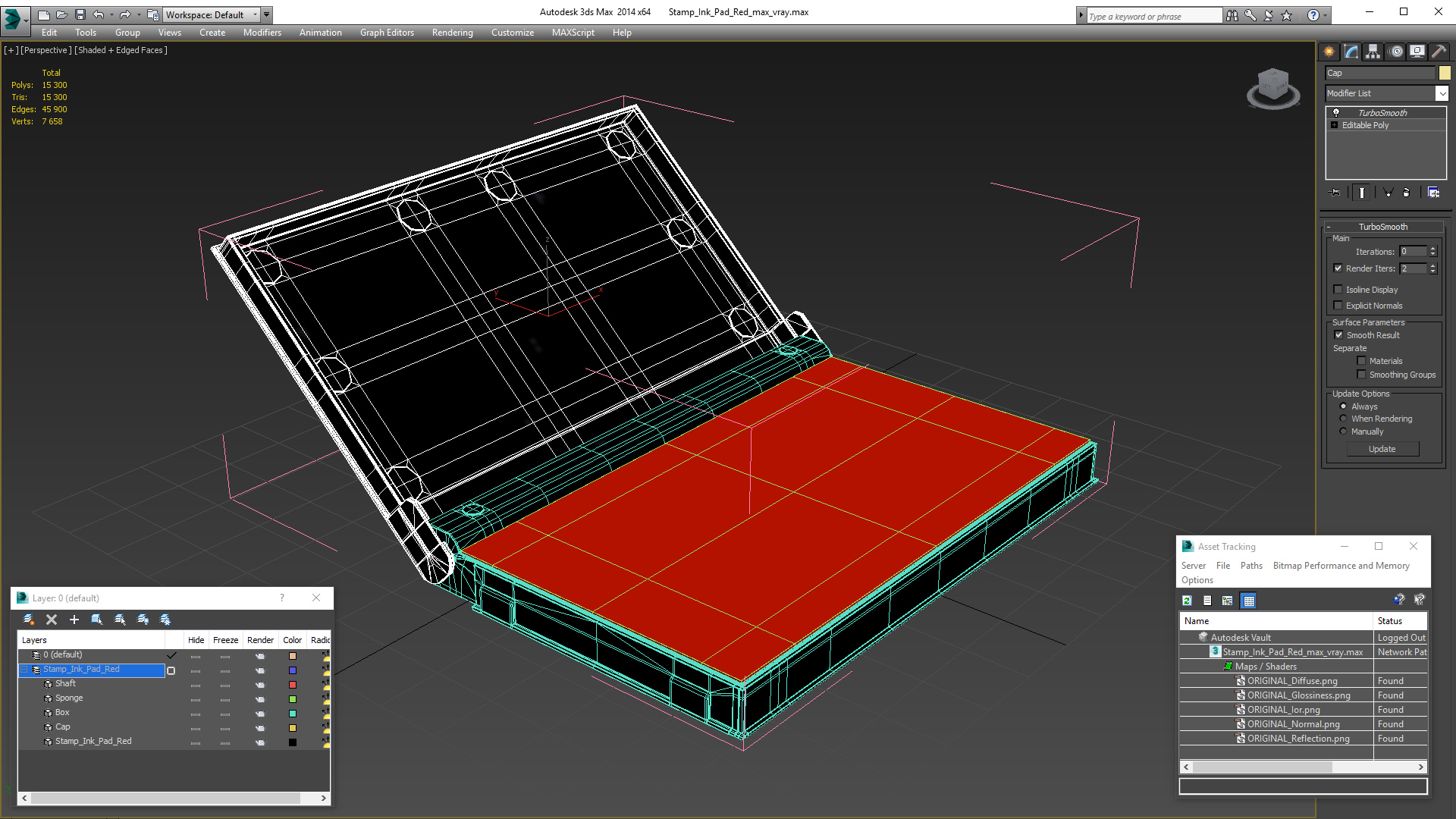Select the When Rendering update option
Image resolution: width=1456 pixels, height=819 pixels.
1344,419
